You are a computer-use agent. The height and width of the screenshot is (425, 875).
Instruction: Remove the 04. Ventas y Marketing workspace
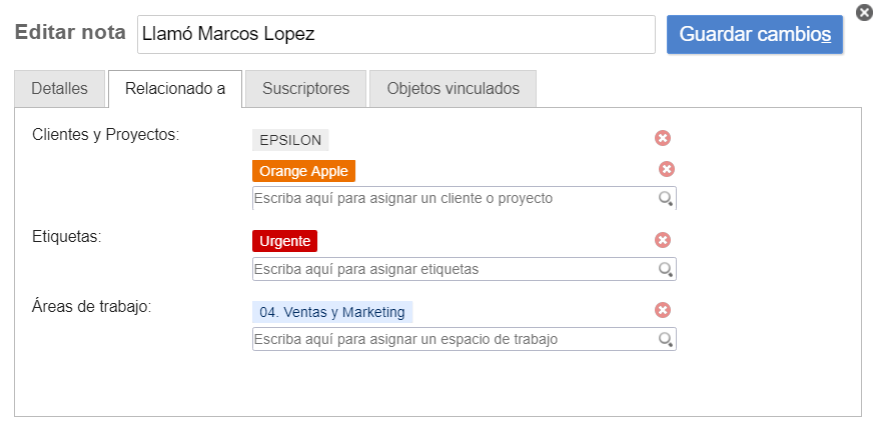662,311
